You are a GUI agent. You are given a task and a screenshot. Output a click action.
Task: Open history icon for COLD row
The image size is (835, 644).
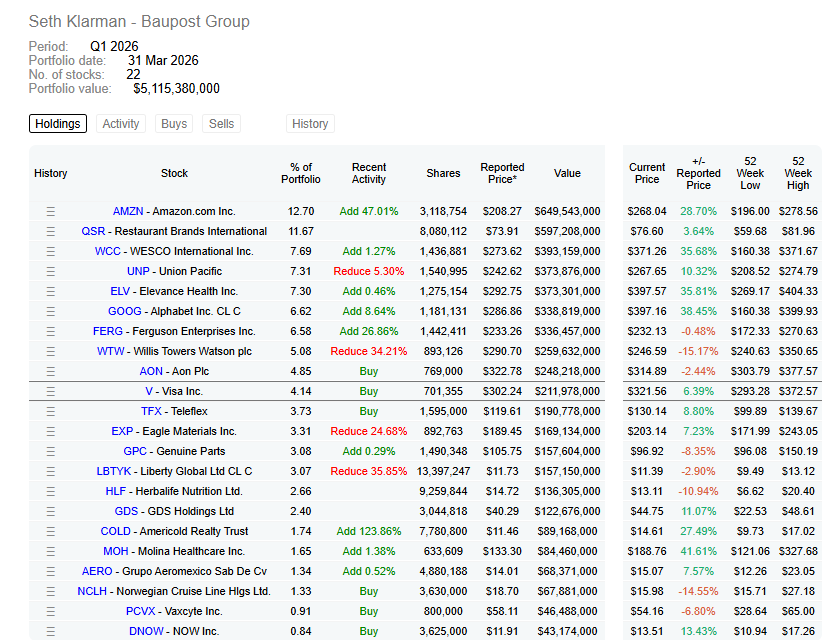51,531
